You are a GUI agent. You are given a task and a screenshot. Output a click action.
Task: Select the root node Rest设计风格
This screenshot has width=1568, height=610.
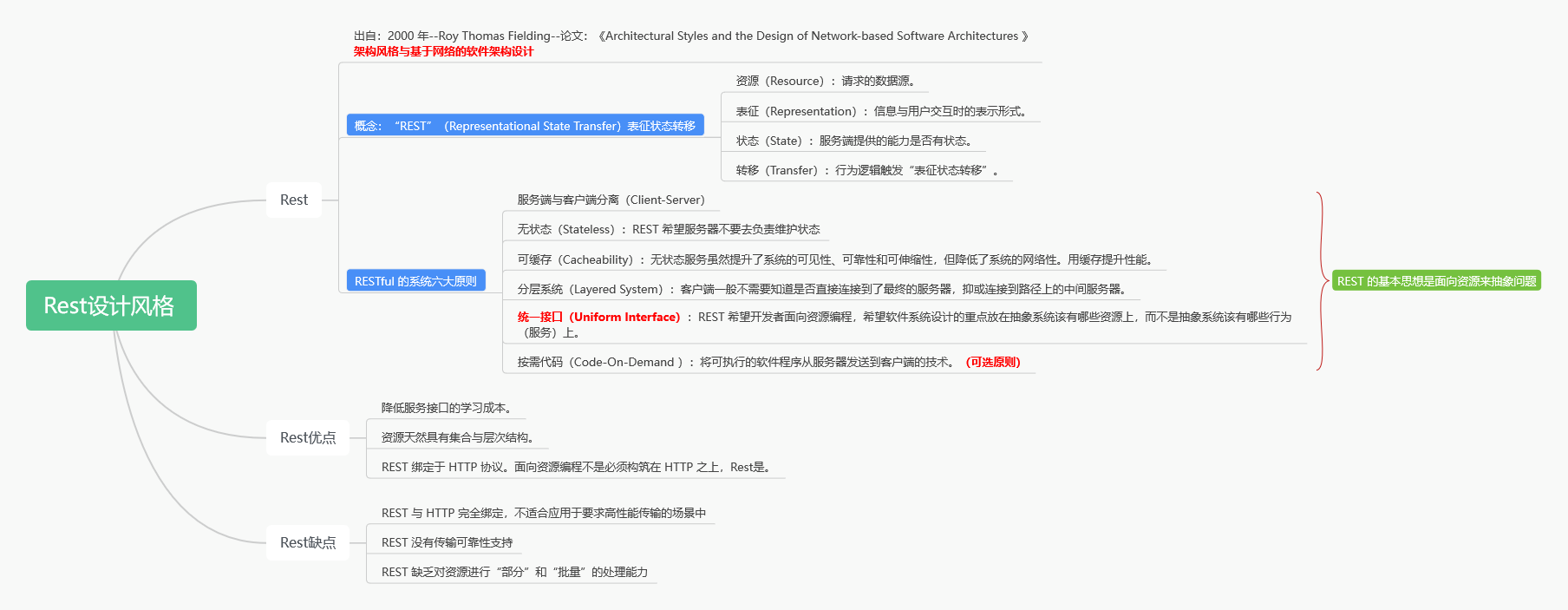111,305
